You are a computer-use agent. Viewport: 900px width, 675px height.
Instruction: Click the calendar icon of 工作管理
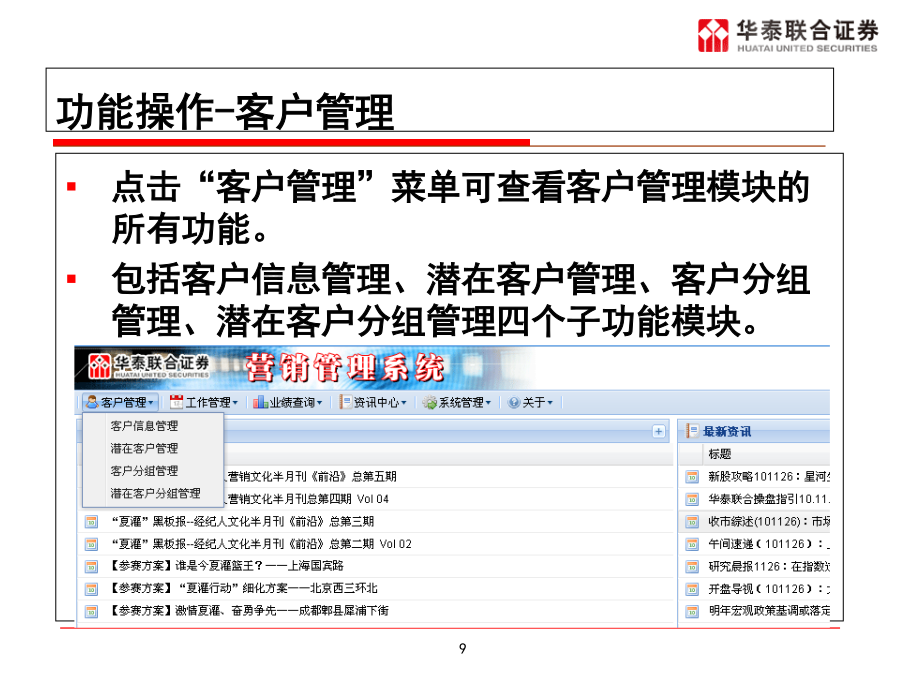tap(176, 402)
